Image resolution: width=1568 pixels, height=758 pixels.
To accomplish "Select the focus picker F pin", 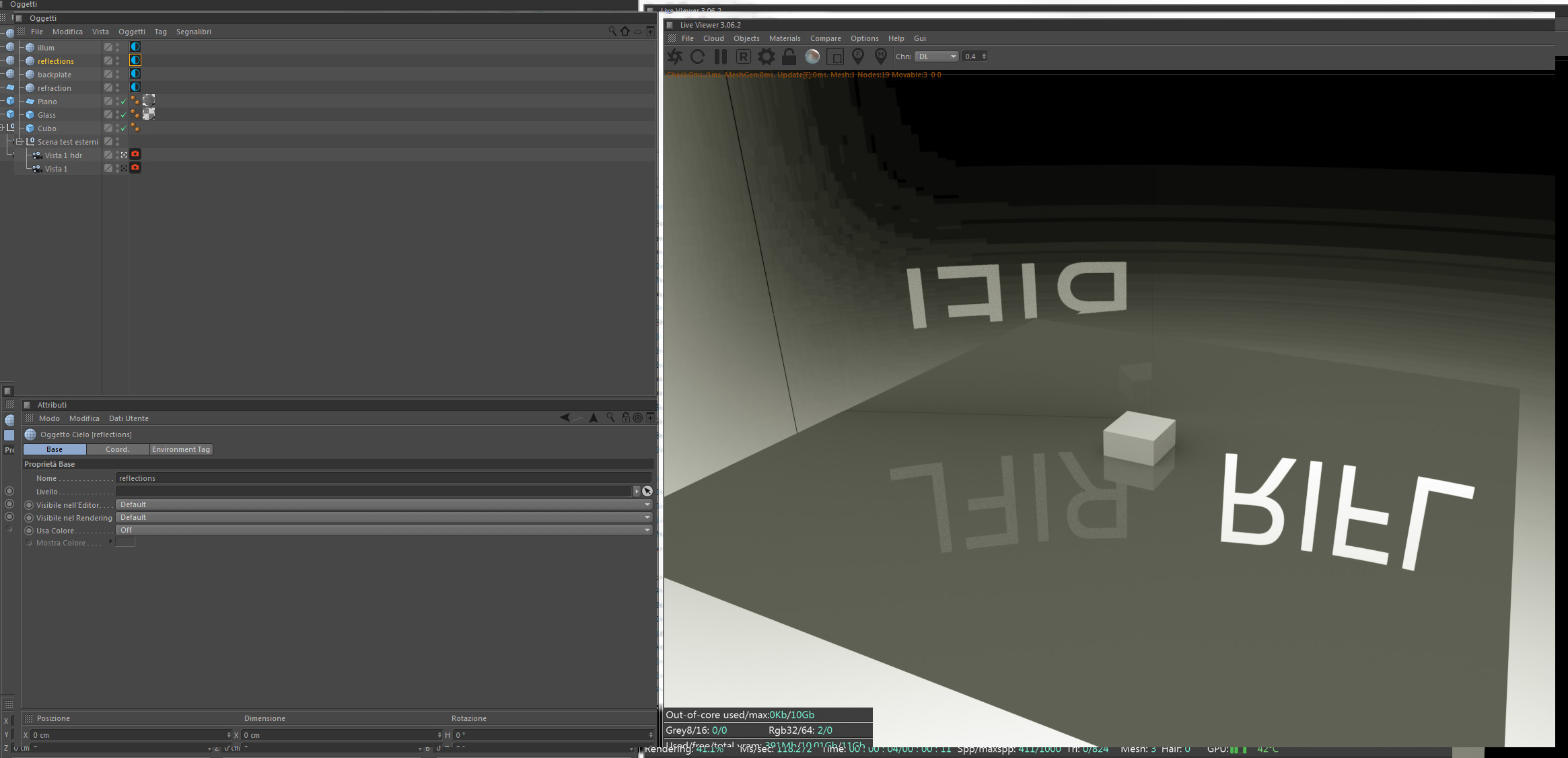I will (858, 56).
